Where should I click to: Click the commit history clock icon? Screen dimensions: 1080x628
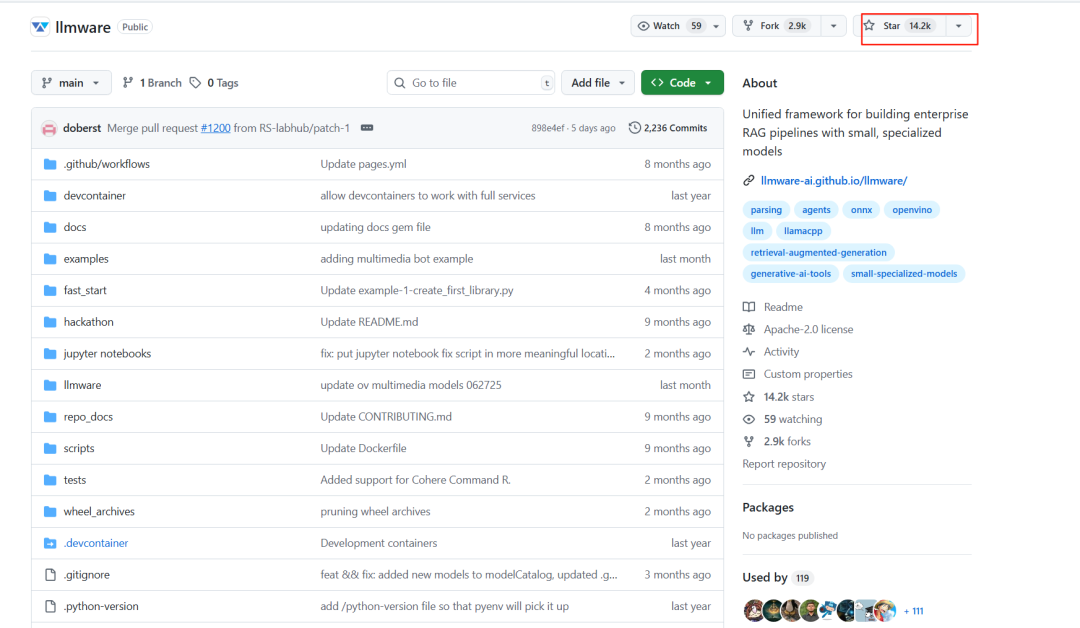tap(634, 128)
